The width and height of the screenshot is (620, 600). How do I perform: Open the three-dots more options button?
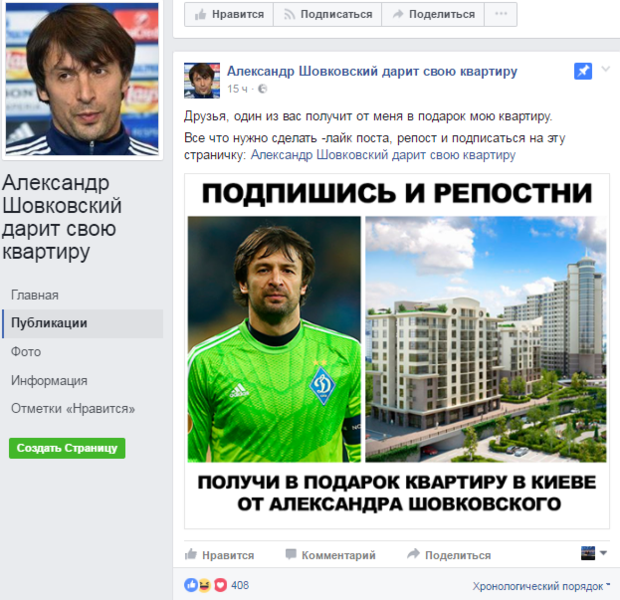(x=501, y=14)
